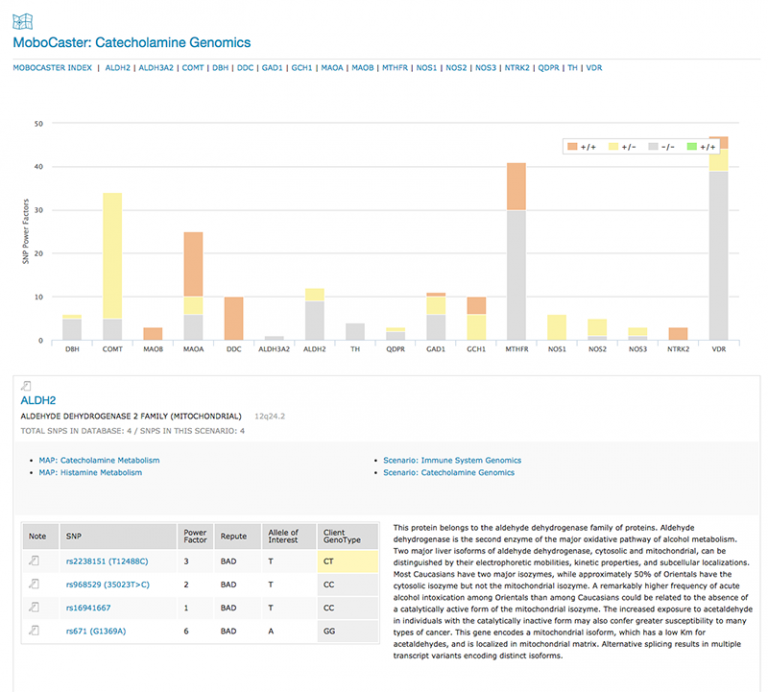Open note icon for rs16941667 row
Viewport: 768px width, 692px height.
pos(34,607)
